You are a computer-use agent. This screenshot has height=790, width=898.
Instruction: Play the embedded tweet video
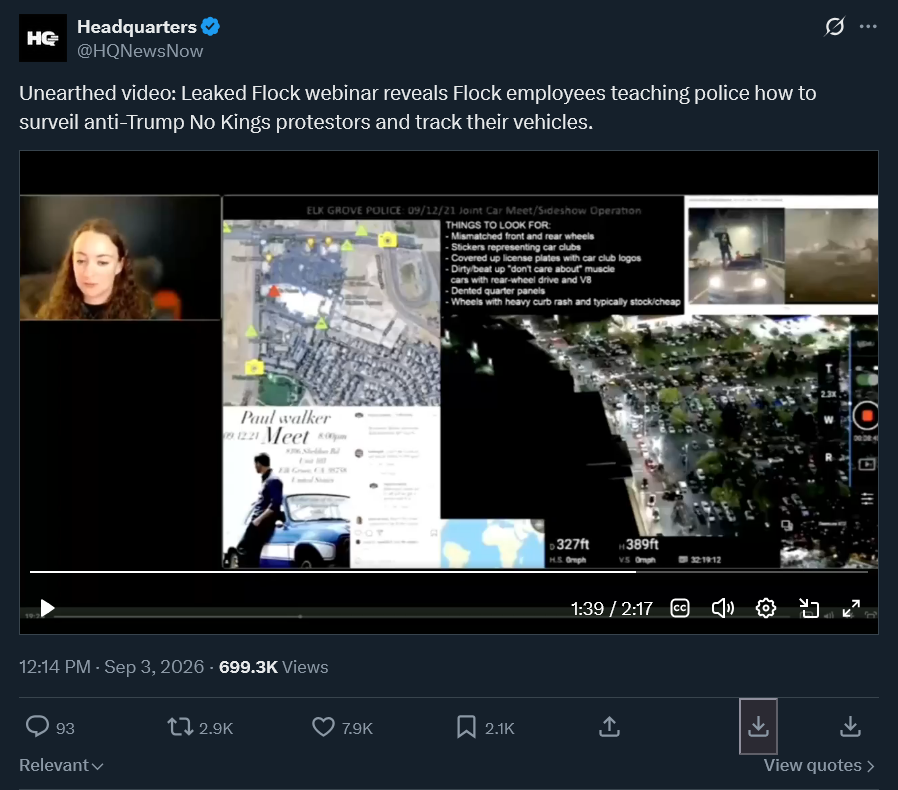47,608
